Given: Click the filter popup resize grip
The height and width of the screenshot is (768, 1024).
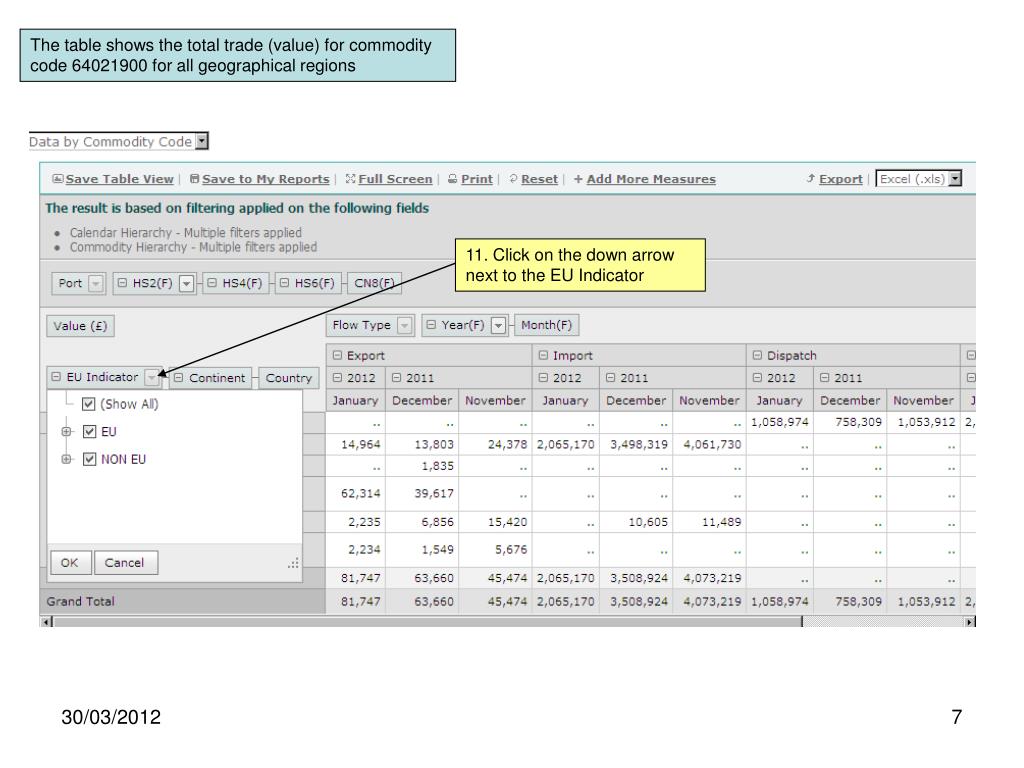Looking at the screenshot, I should tap(293, 563).
